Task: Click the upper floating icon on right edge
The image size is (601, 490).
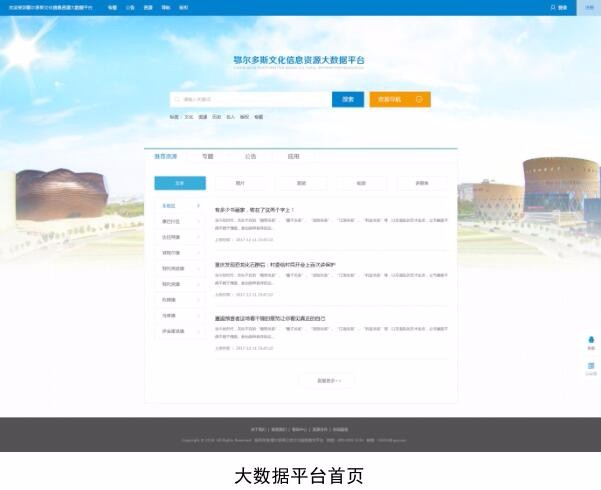Action: pyautogui.click(x=591, y=341)
